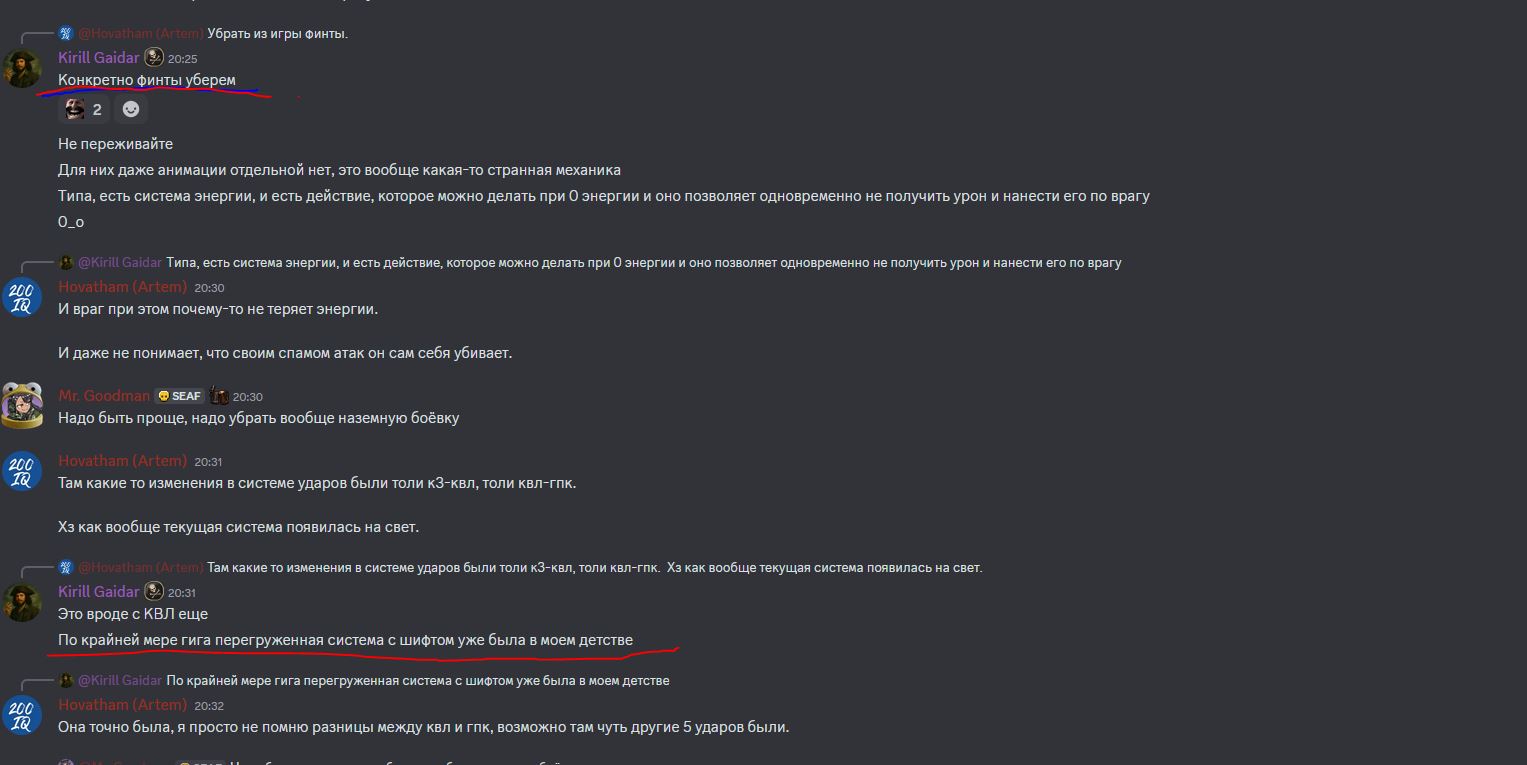Screen dimensions: 1527x765
Task: Click the small 200 IQ avatar in top reply preview
Action: pyautogui.click(x=66, y=34)
